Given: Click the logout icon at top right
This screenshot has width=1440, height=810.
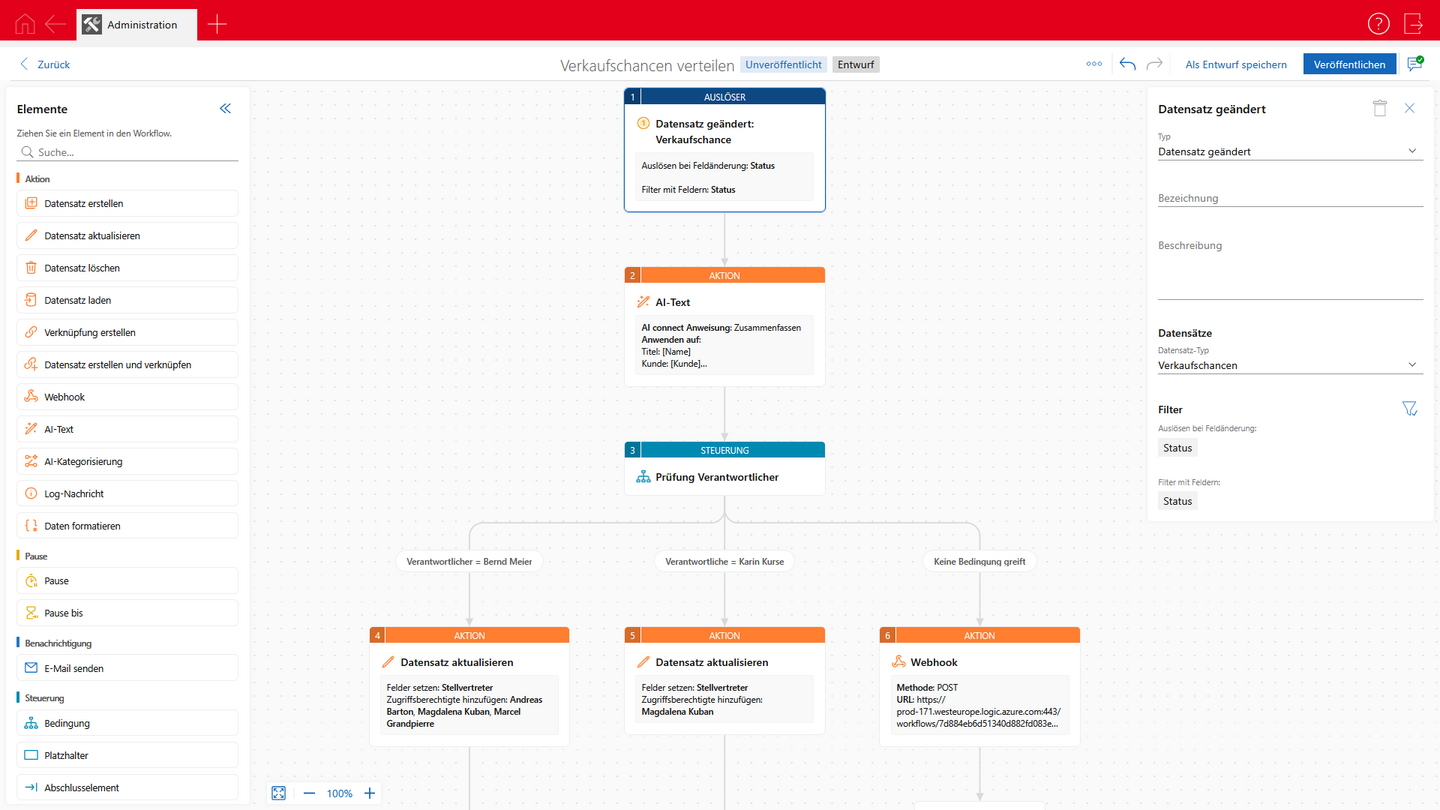Looking at the screenshot, I should pyautogui.click(x=1413, y=24).
